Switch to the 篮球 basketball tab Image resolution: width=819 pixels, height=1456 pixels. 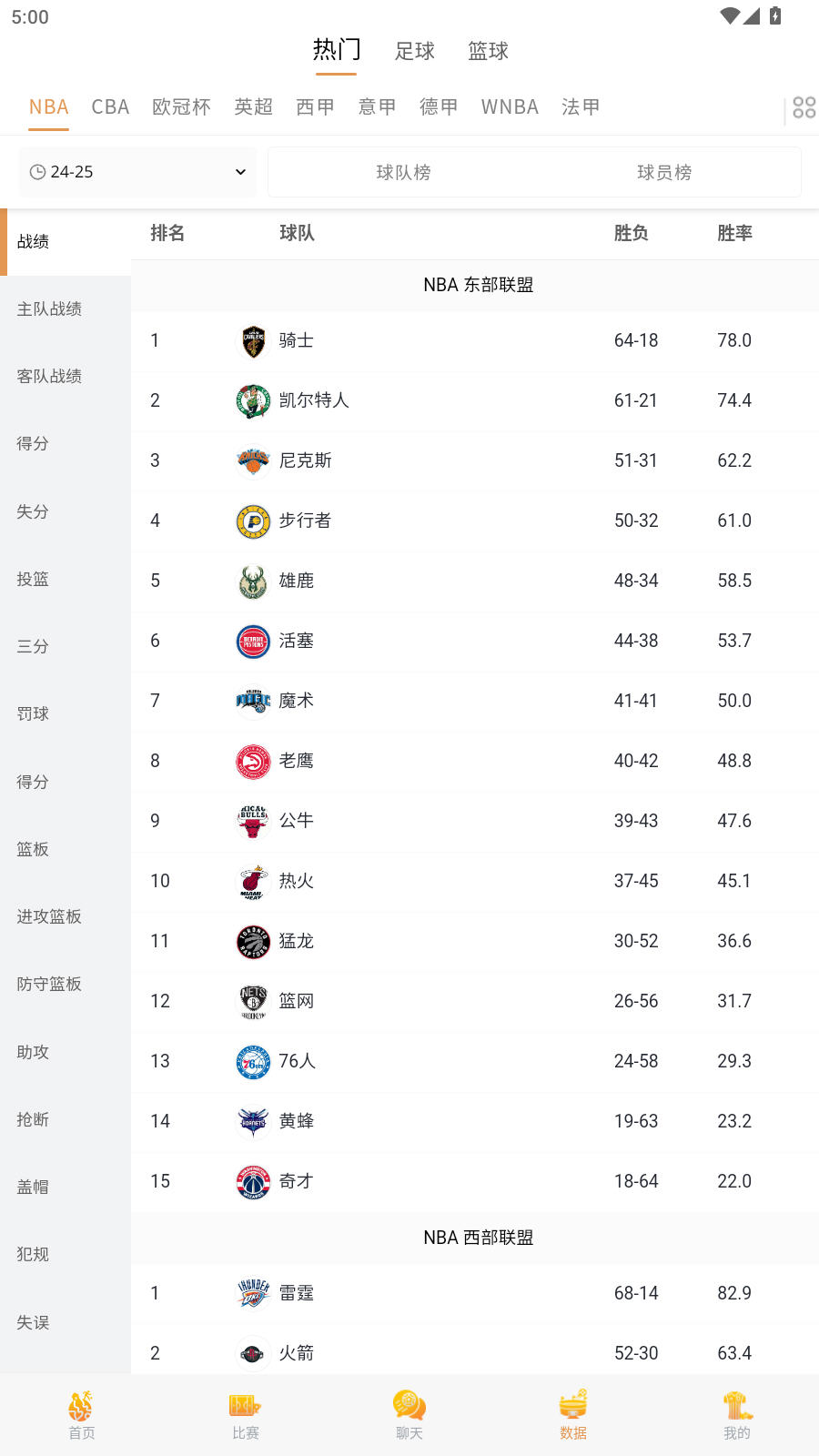pos(488,51)
